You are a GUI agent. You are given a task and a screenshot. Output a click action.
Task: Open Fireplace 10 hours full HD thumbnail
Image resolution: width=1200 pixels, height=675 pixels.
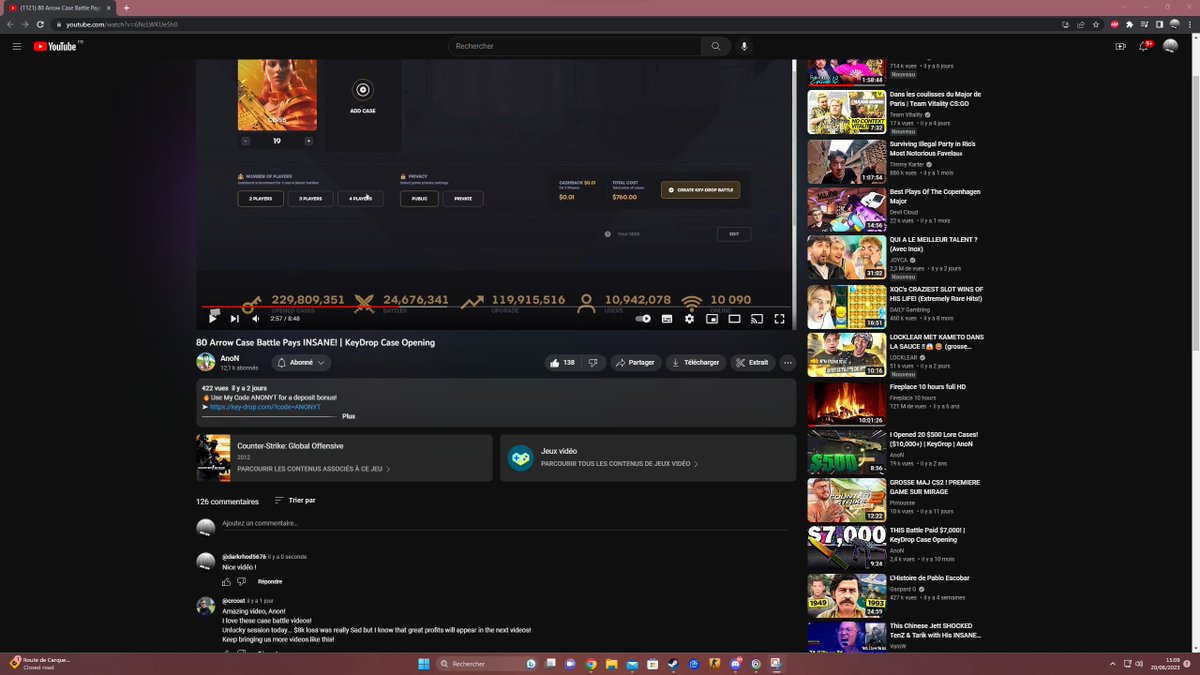(847, 405)
